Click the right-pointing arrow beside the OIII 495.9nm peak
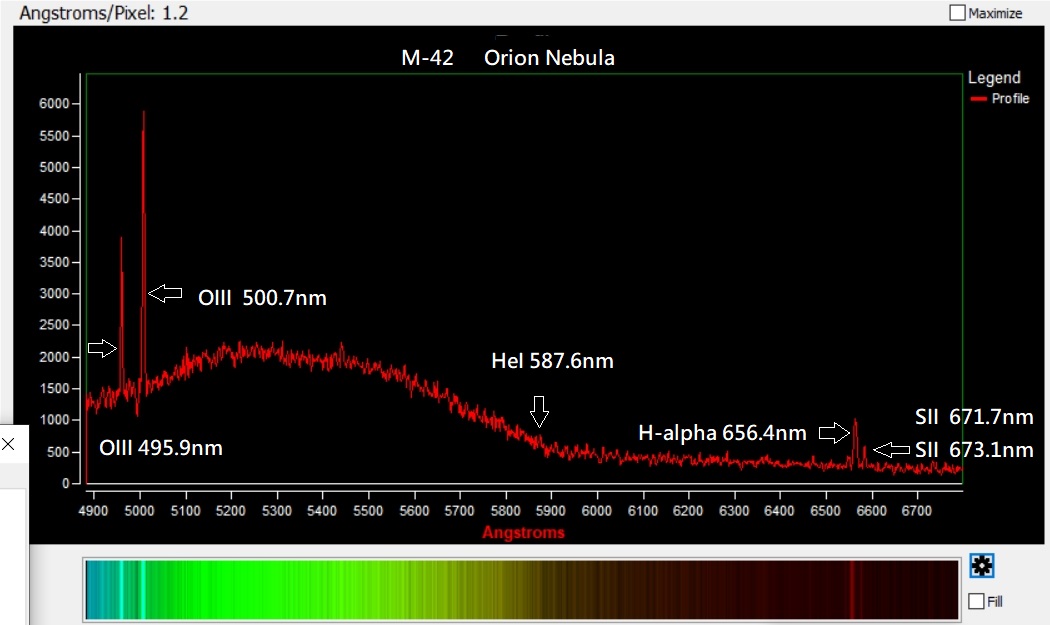This screenshot has height=625, width=1050. [102, 348]
